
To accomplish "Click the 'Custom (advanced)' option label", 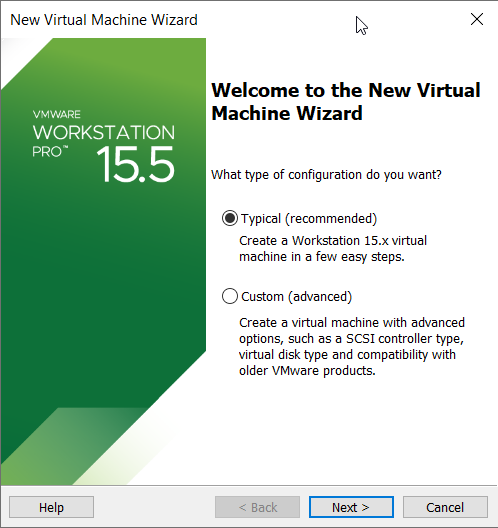I will [x=296, y=297].
